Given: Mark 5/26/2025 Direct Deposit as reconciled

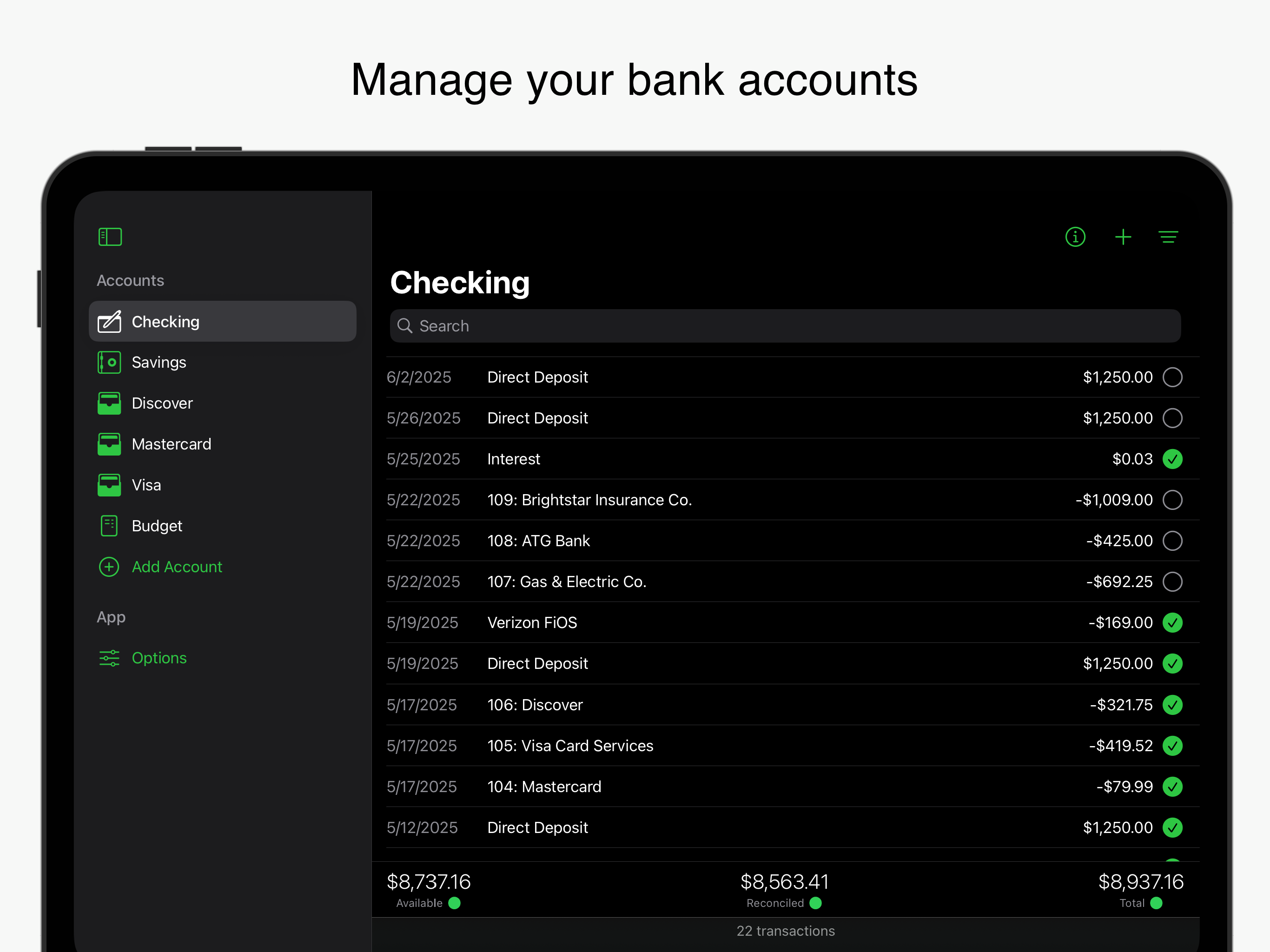Looking at the screenshot, I should (x=1172, y=418).
